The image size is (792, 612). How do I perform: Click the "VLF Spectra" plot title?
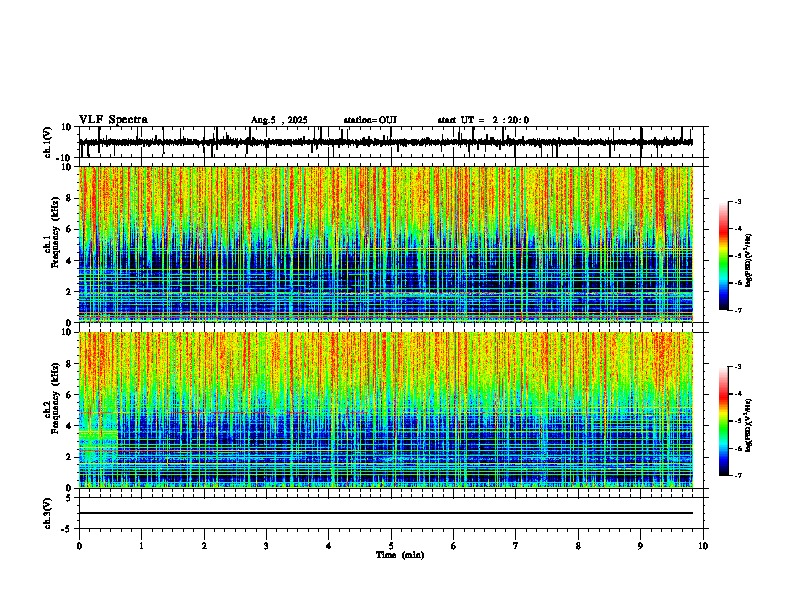[x=113, y=120]
